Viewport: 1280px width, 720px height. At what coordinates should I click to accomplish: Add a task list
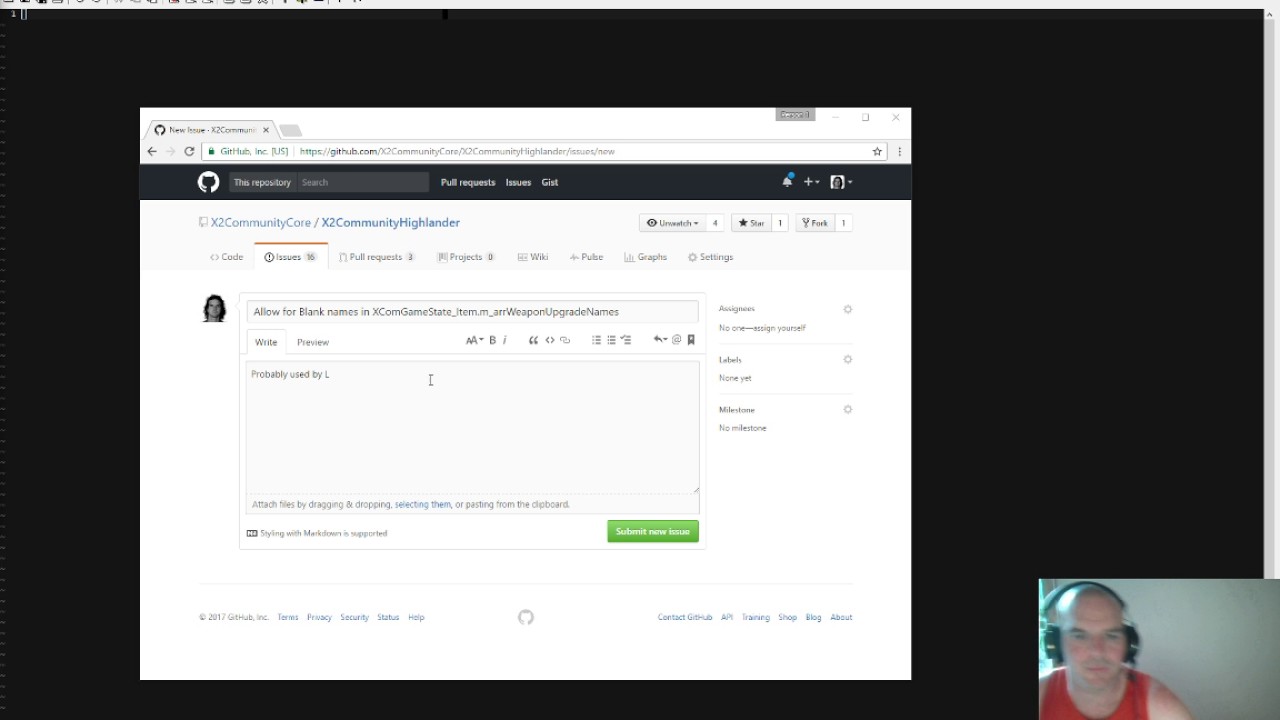click(x=626, y=340)
